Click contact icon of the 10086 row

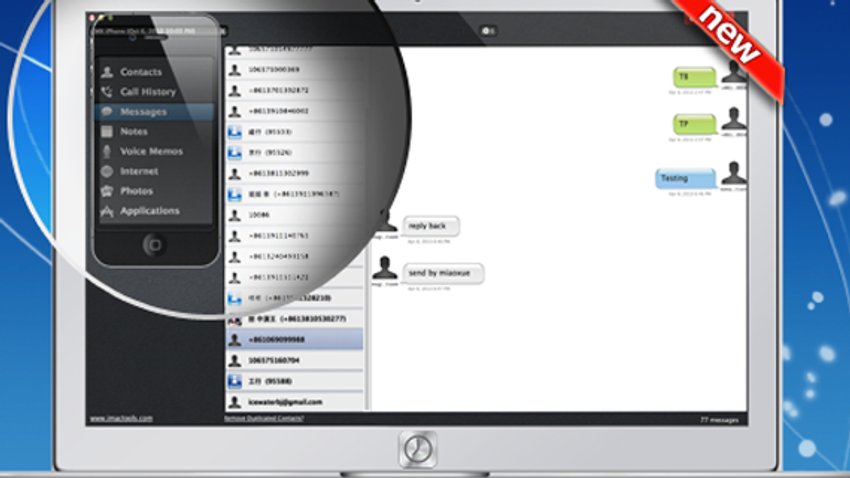point(235,215)
